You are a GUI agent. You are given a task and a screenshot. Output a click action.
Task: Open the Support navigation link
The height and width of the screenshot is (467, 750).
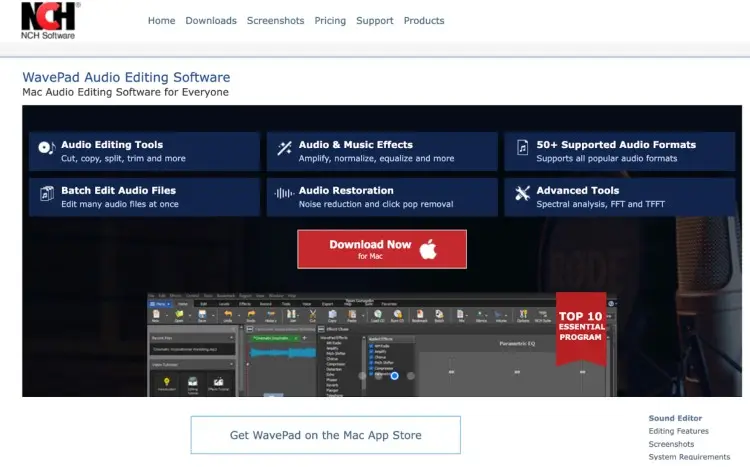click(x=375, y=21)
